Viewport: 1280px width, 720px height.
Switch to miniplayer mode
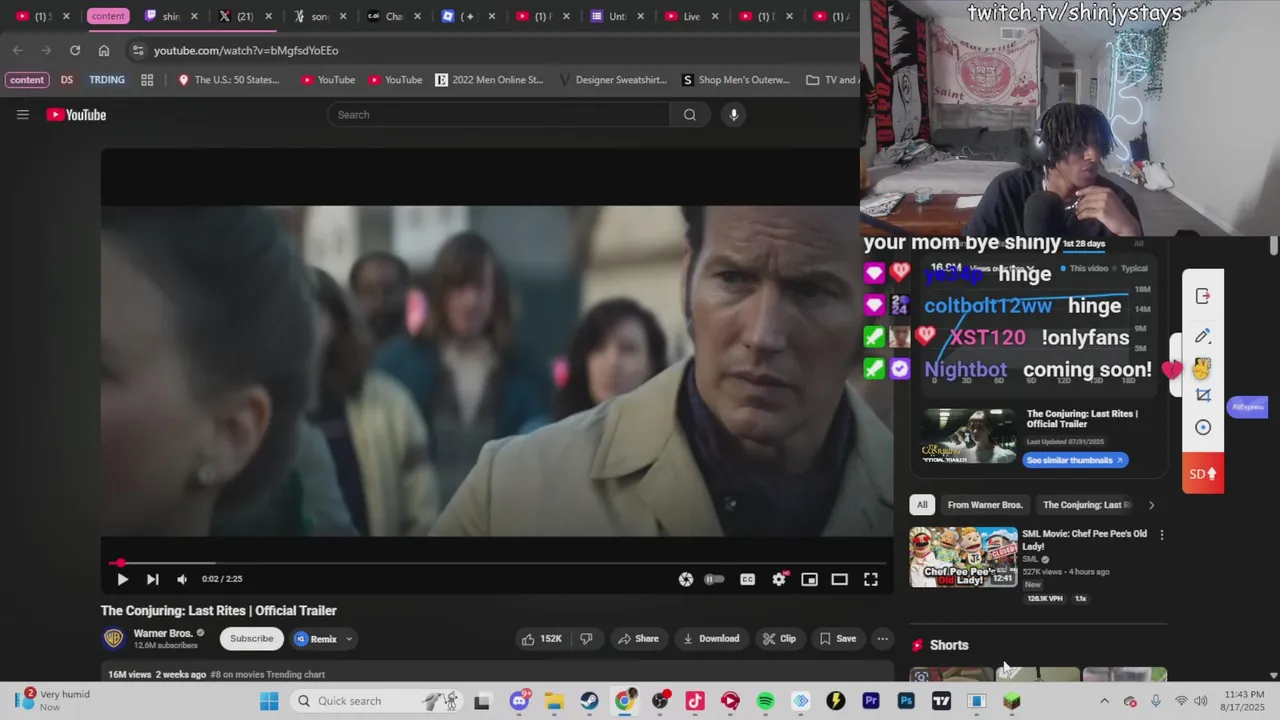coord(809,579)
